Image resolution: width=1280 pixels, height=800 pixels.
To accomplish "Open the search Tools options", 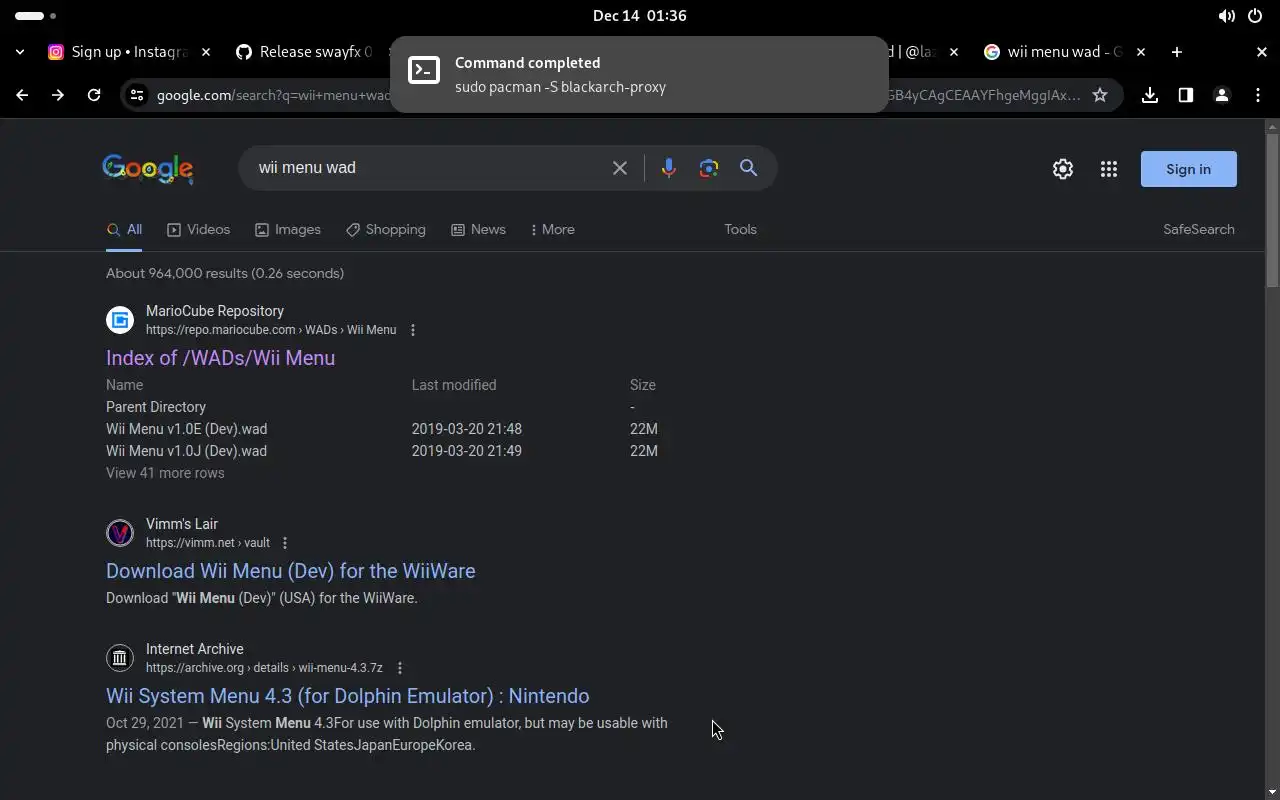I will 740,229.
